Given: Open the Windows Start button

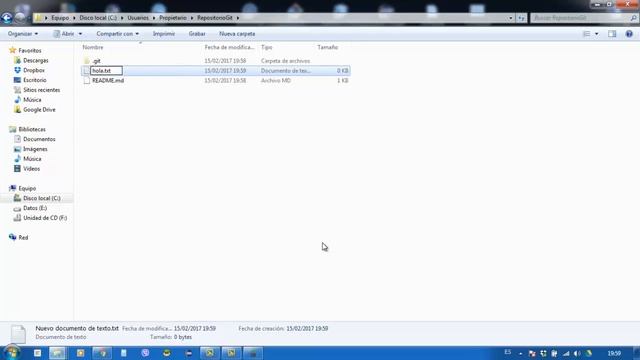Looking at the screenshot, I should click(11, 353).
